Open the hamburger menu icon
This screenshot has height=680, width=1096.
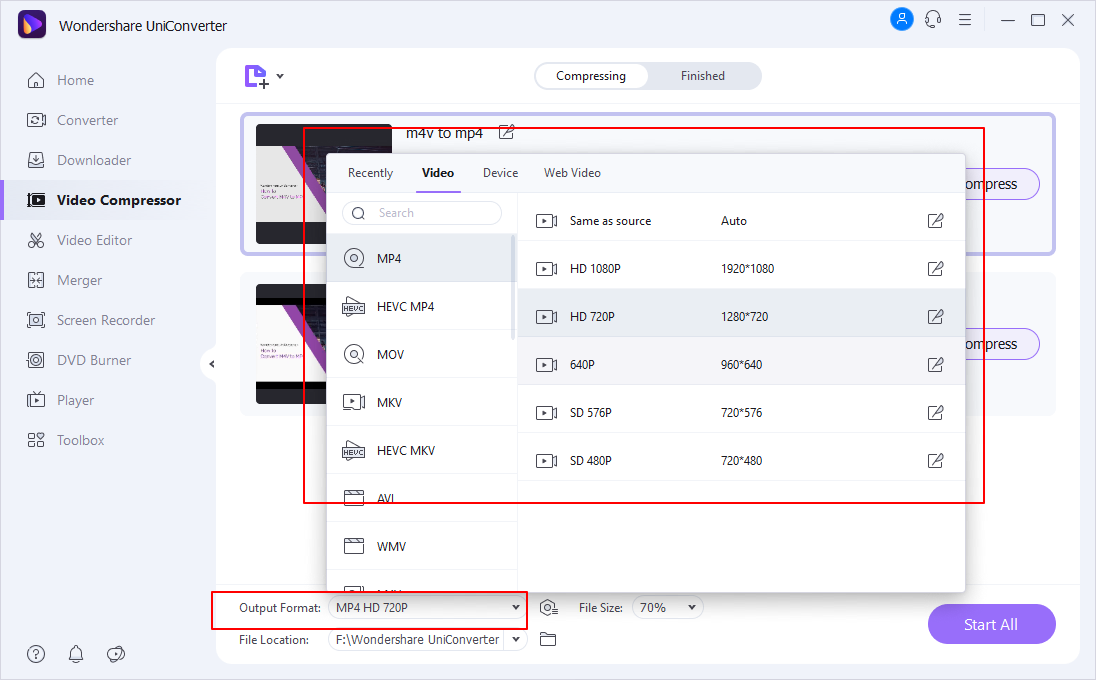click(x=965, y=20)
